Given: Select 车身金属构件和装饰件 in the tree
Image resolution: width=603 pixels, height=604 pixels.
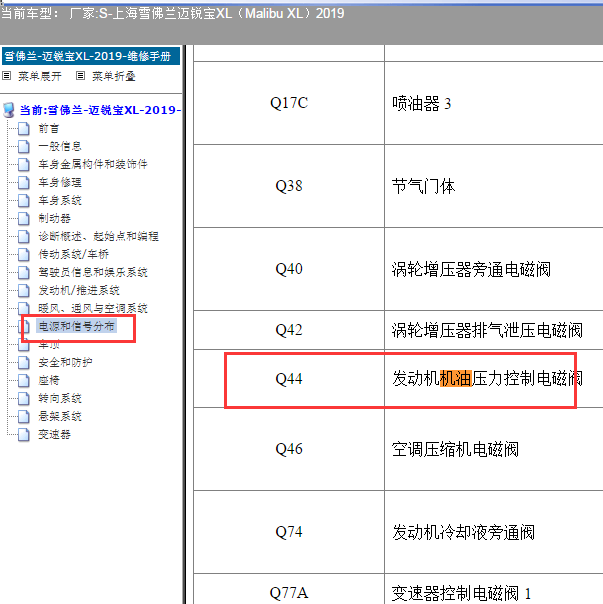Looking at the screenshot, I should click(x=93, y=164).
